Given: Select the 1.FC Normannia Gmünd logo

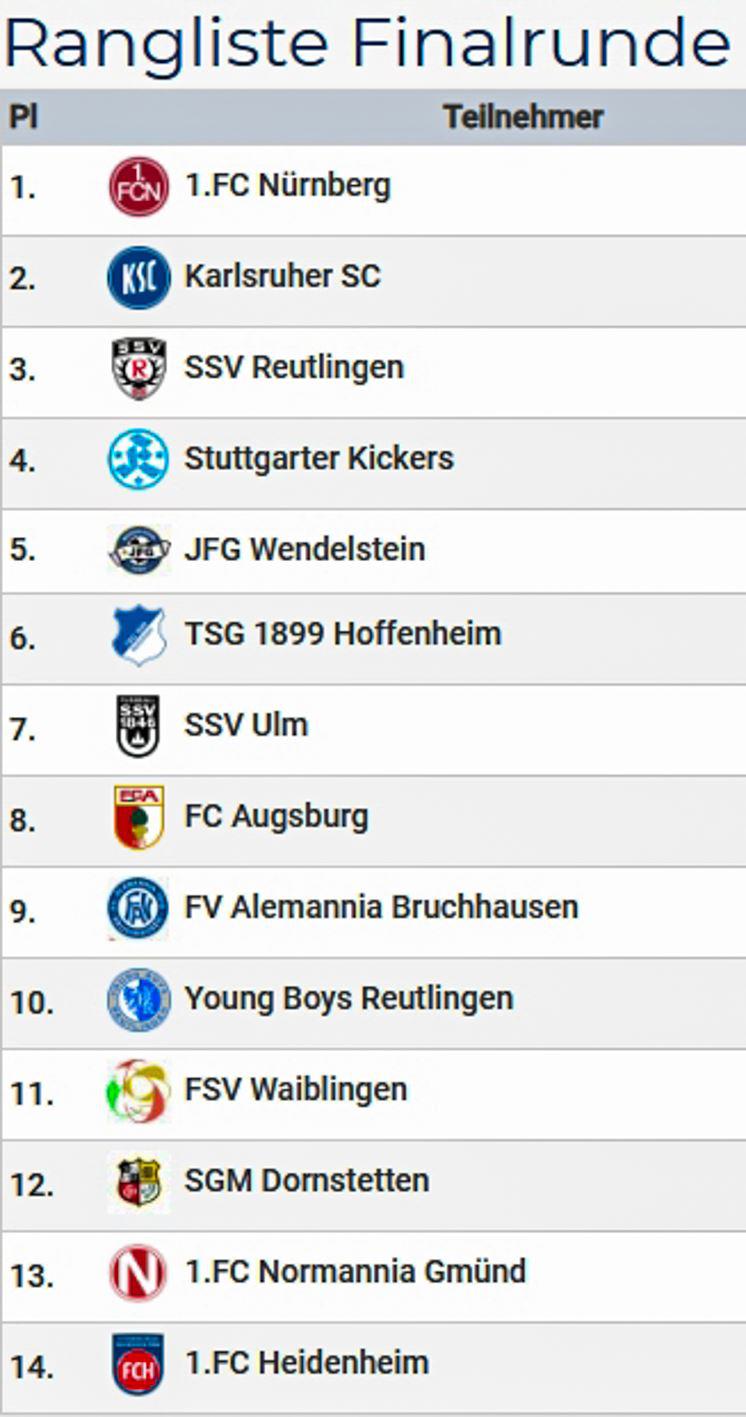Looking at the screenshot, I should click(138, 1273).
